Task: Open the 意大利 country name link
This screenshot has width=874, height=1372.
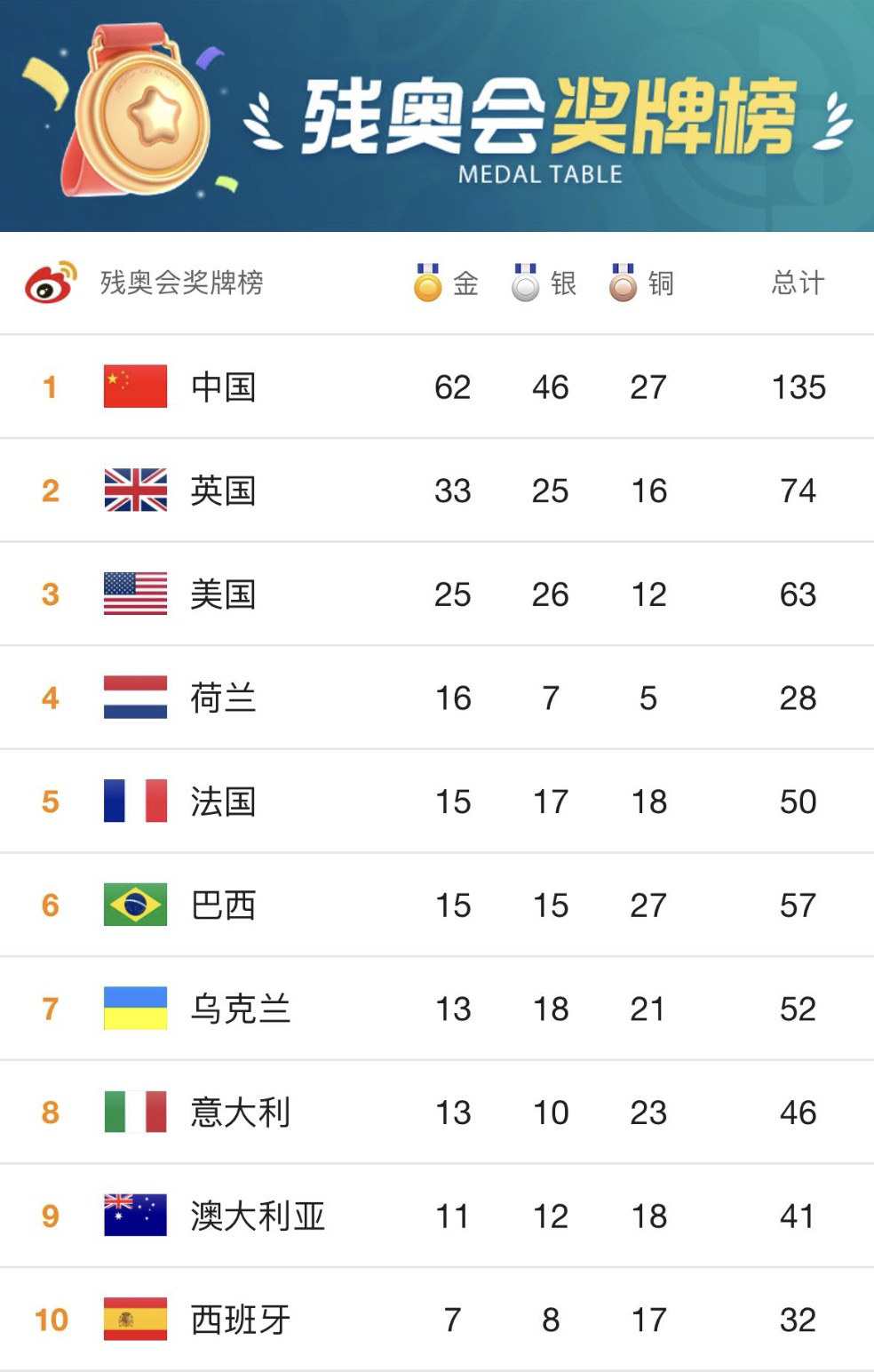Action: [240, 1113]
